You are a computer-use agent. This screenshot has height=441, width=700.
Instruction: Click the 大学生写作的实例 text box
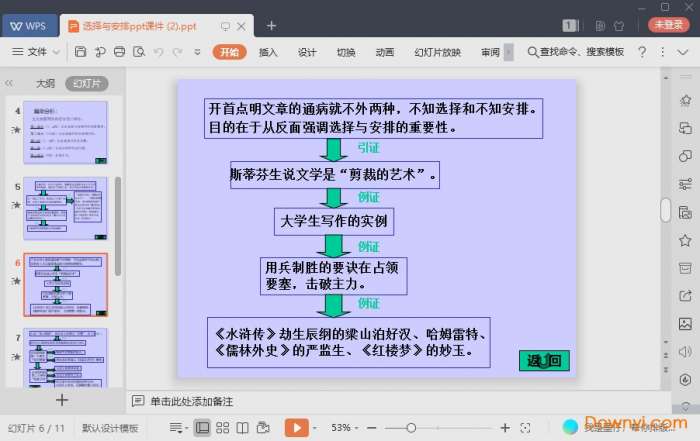click(333, 221)
